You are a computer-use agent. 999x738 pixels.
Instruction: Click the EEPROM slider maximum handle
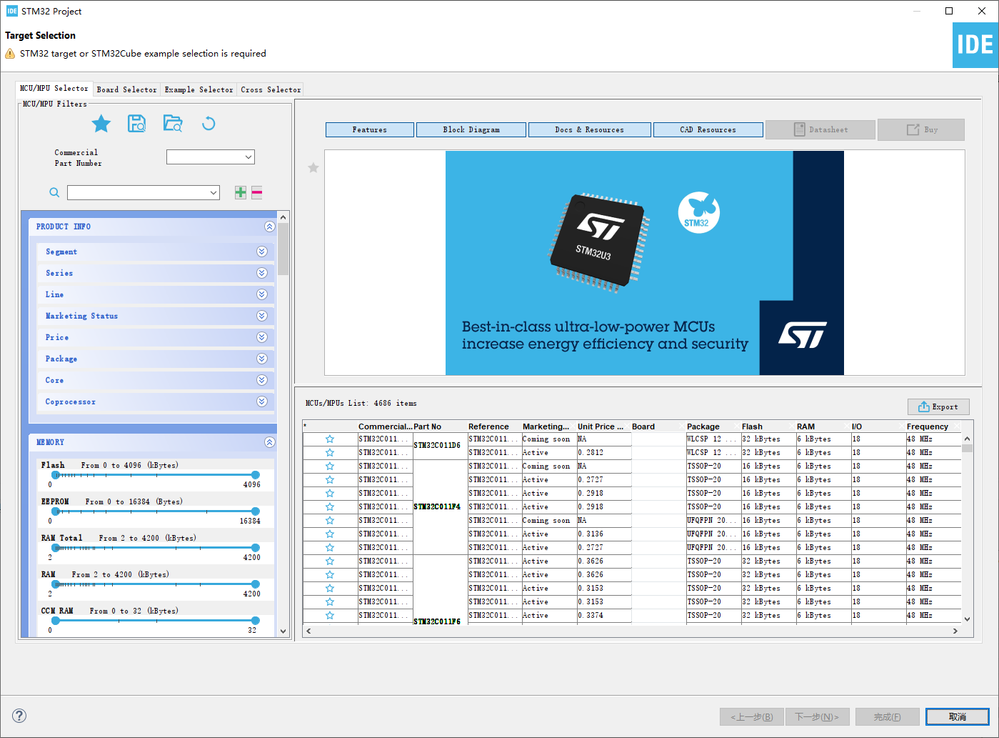pyautogui.click(x=255, y=511)
